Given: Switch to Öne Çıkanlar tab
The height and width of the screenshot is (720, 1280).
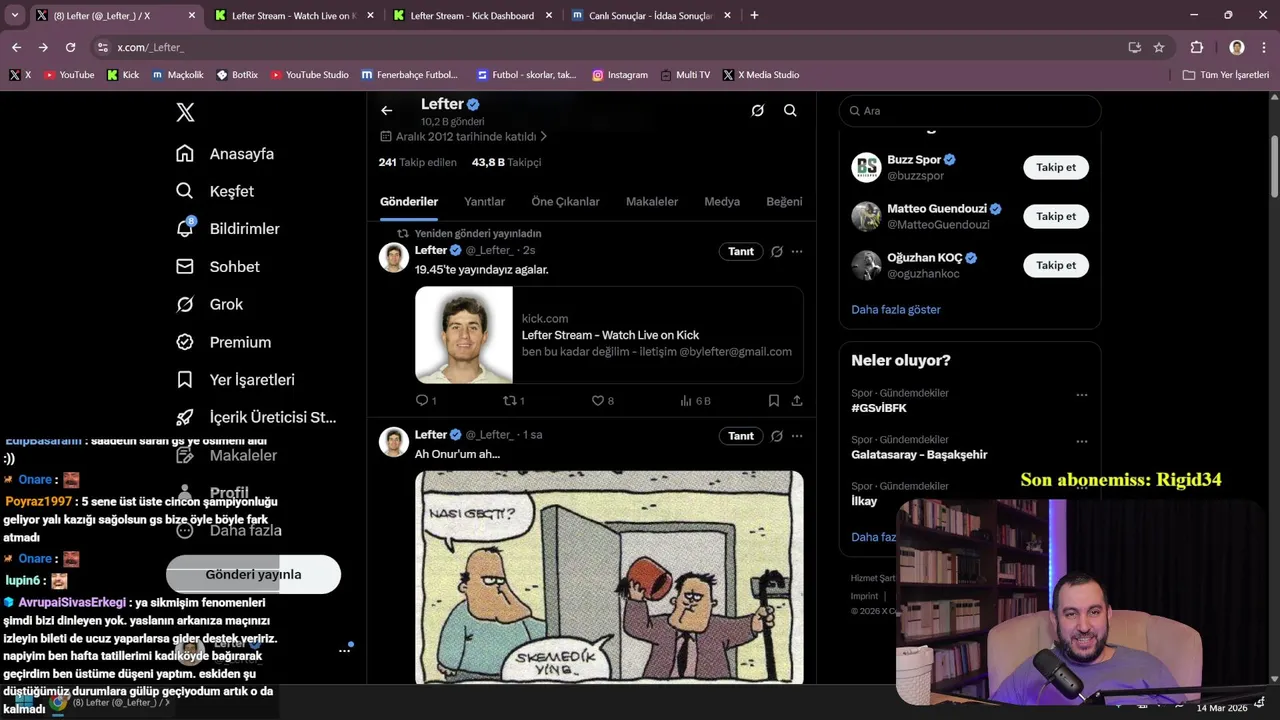Looking at the screenshot, I should tap(565, 202).
